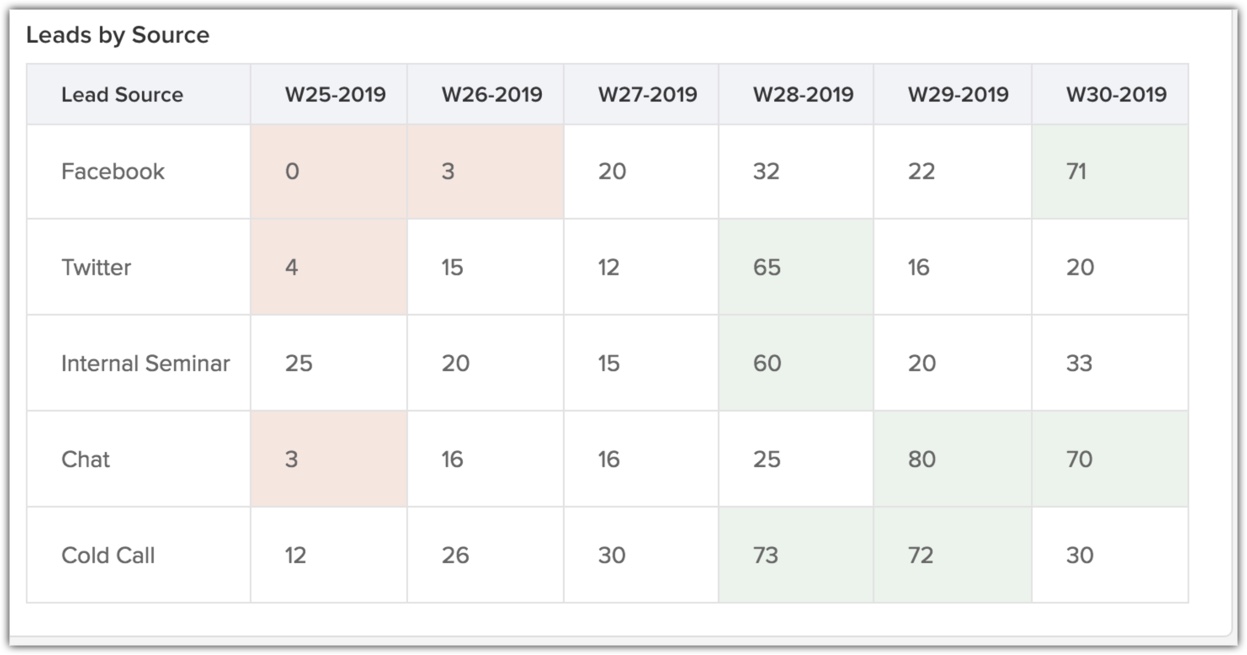Select the W29-2019 column header
The height and width of the screenshot is (655, 1247).
pos(958,95)
